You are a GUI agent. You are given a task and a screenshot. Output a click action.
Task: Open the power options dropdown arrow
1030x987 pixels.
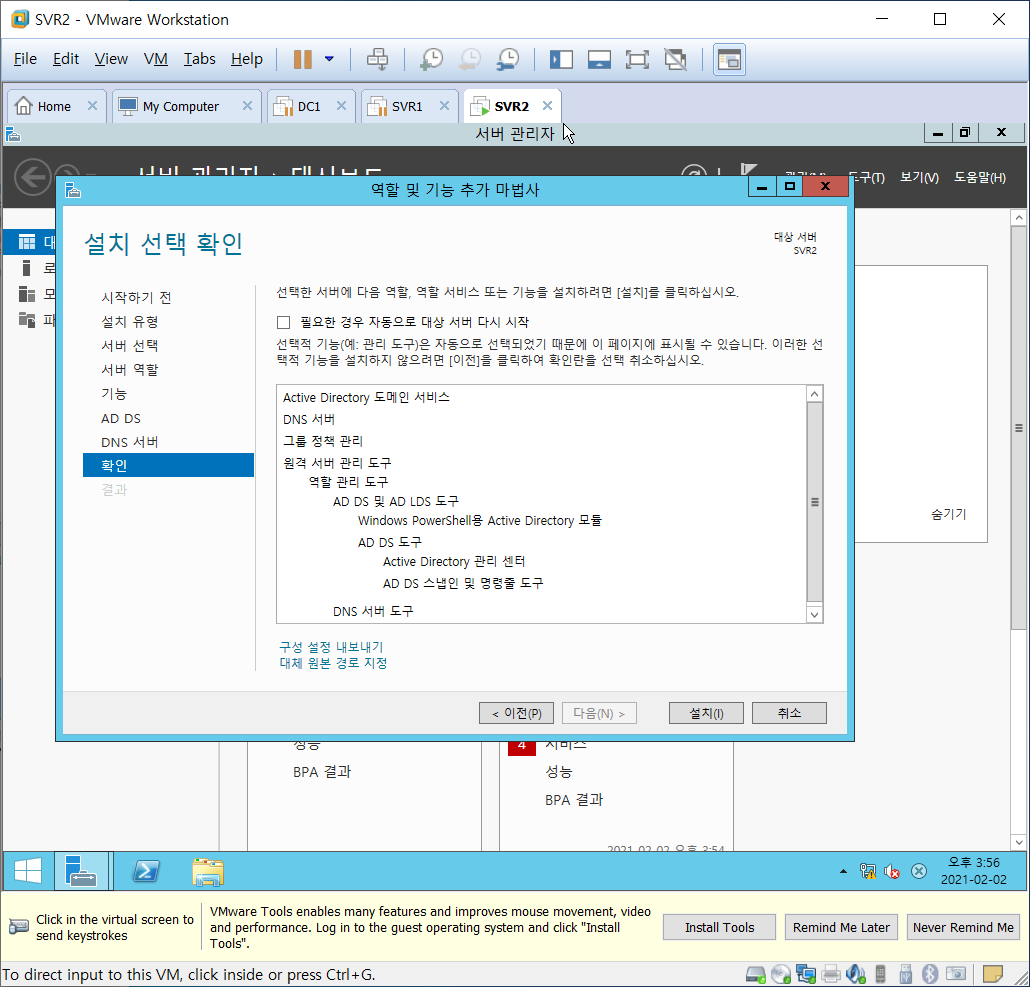[330, 59]
